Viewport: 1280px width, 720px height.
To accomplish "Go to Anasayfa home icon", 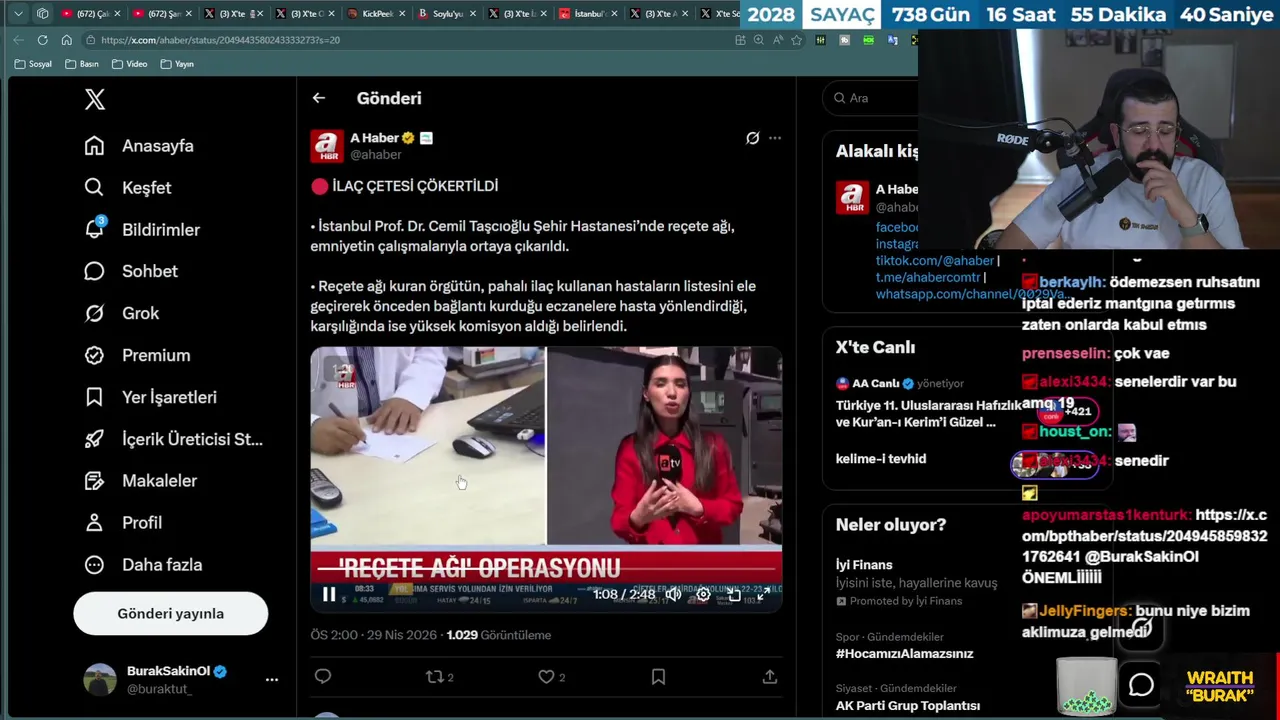I will point(94,146).
